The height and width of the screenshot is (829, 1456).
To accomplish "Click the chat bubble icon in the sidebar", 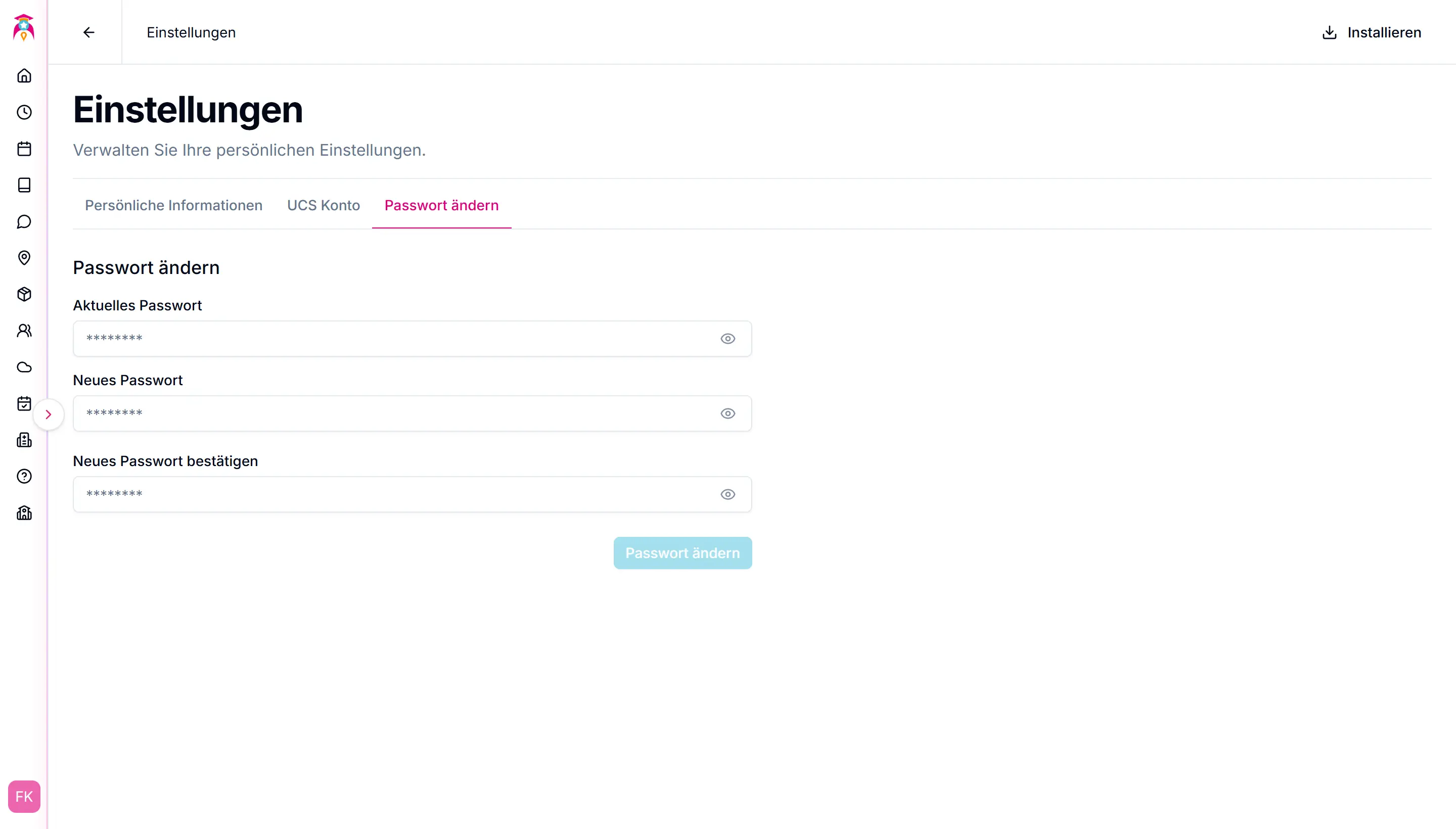I will pos(24,221).
